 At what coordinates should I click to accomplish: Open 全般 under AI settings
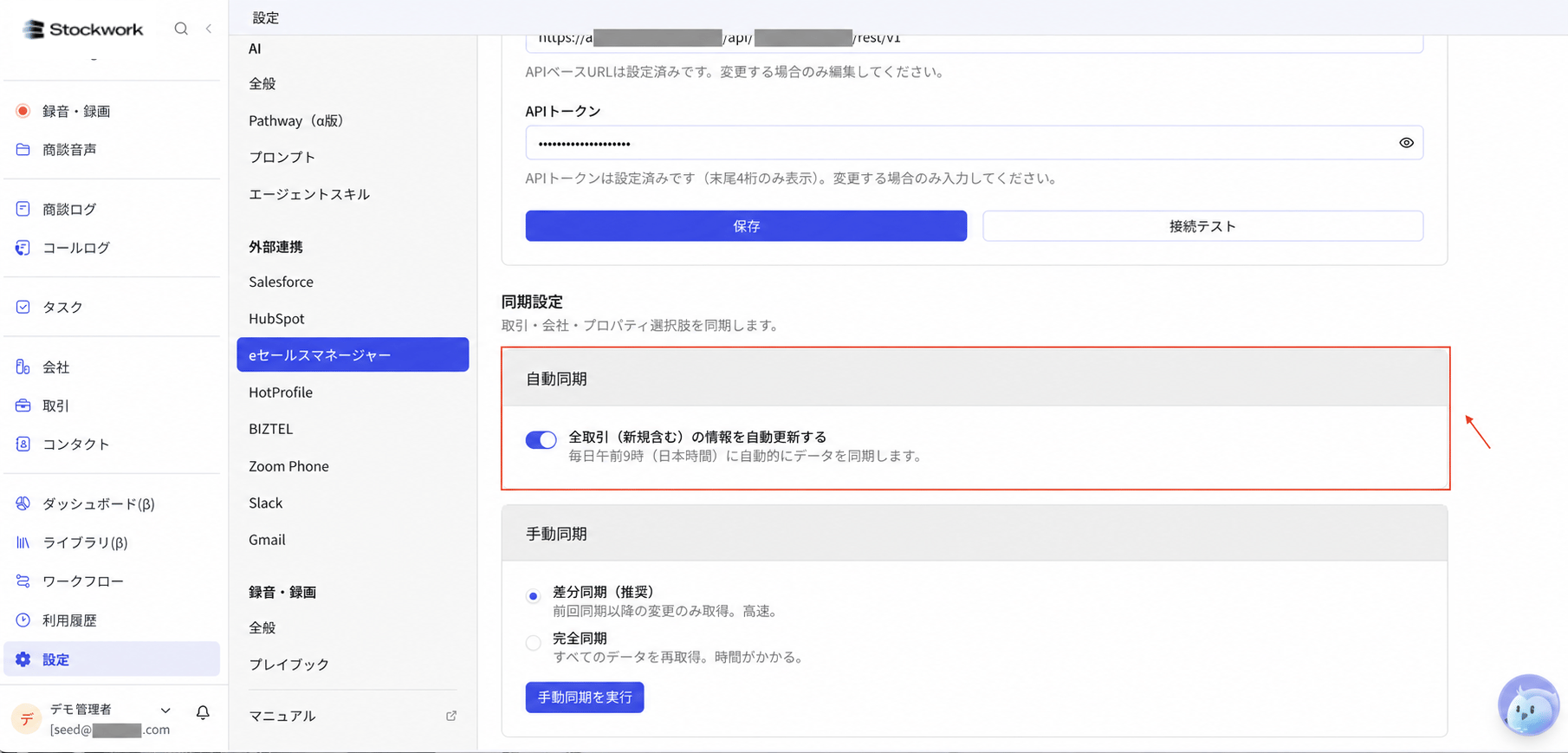pos(262,84)
